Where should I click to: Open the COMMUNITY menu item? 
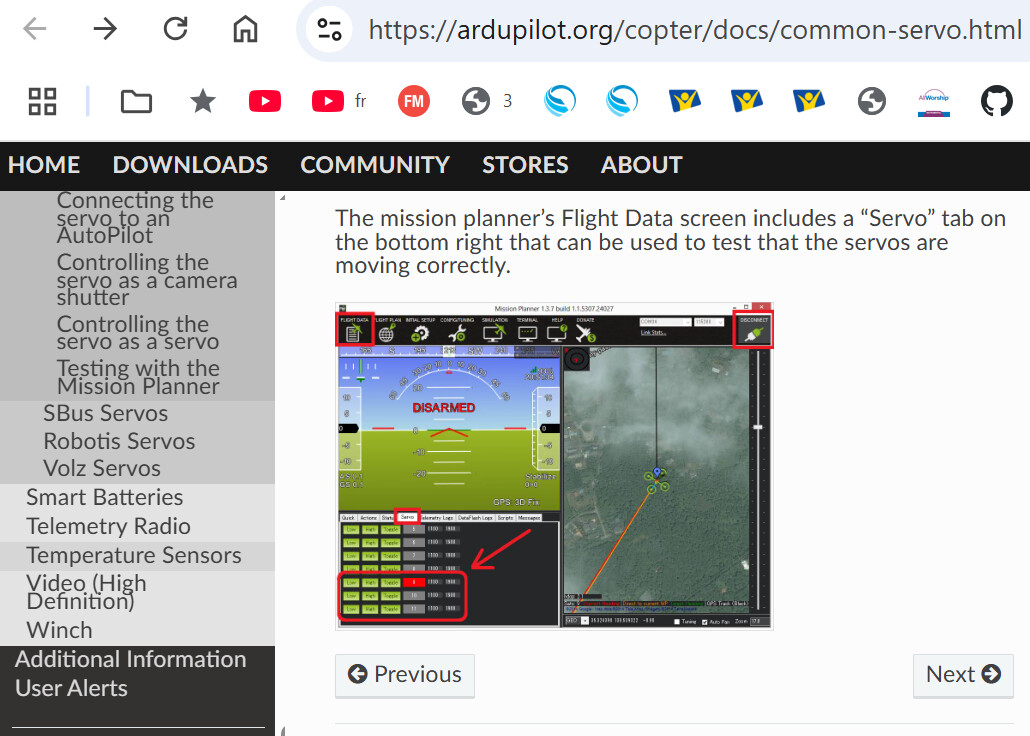pos(375,165)
